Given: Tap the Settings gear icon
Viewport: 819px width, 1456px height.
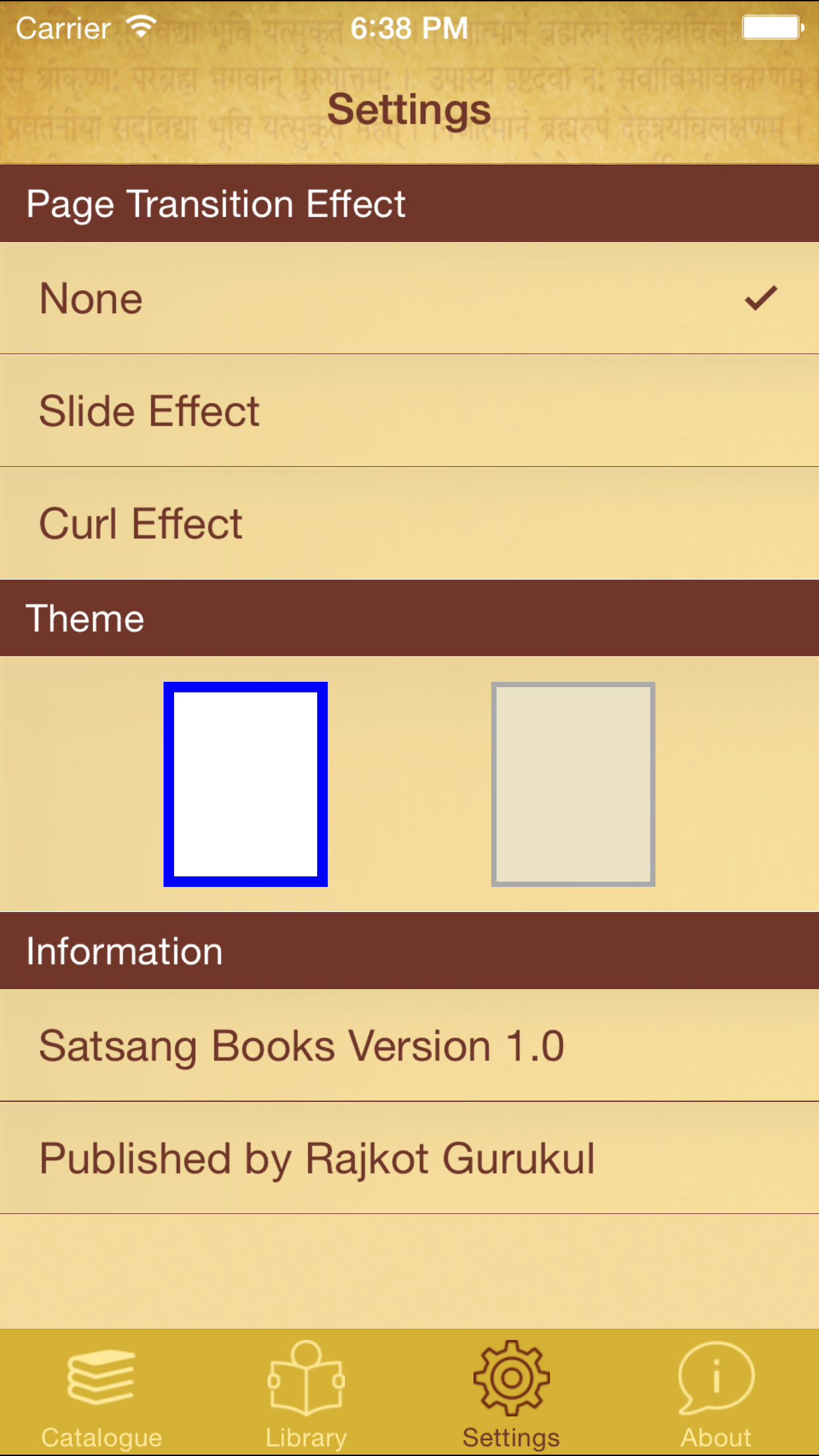Looking at the screenshot, I should (511, 1378).
